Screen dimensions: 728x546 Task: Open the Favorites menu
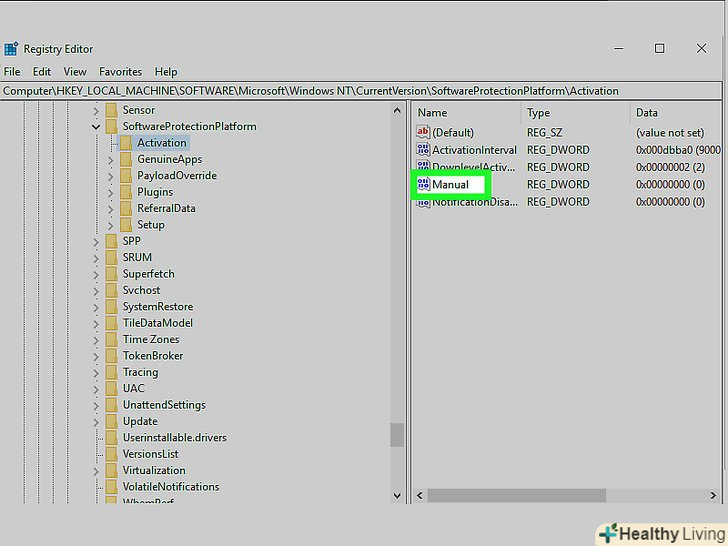tap(120, 72)
